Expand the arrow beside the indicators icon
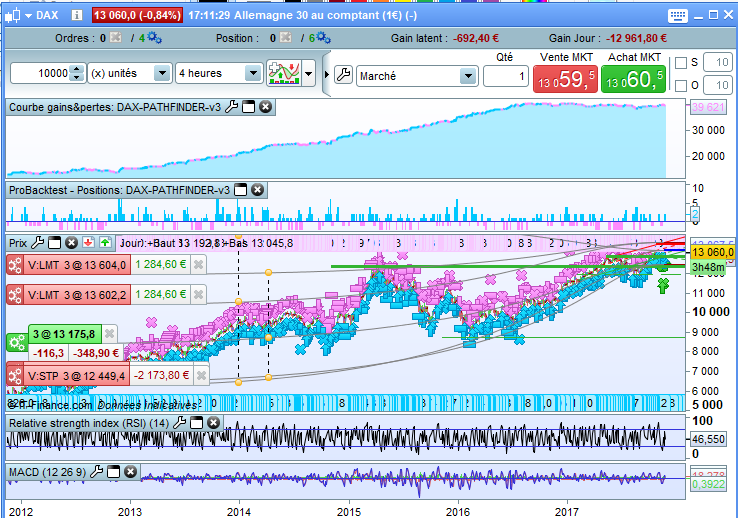Screen dimensions: 738x518 pos(308,74)
